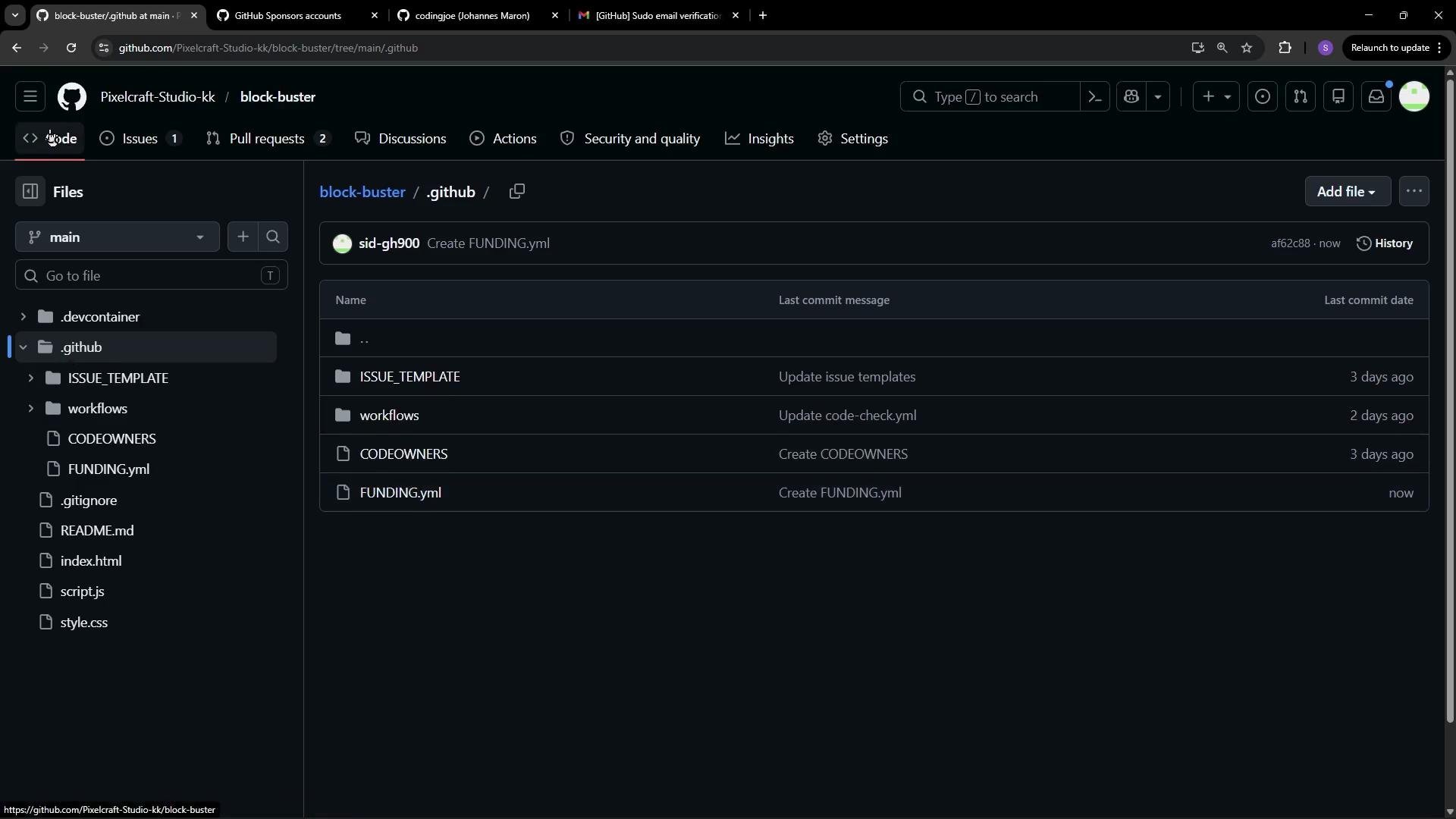1456x819 pixels.
Task: Open workflows folder in file list
Action: click(389, 416)
